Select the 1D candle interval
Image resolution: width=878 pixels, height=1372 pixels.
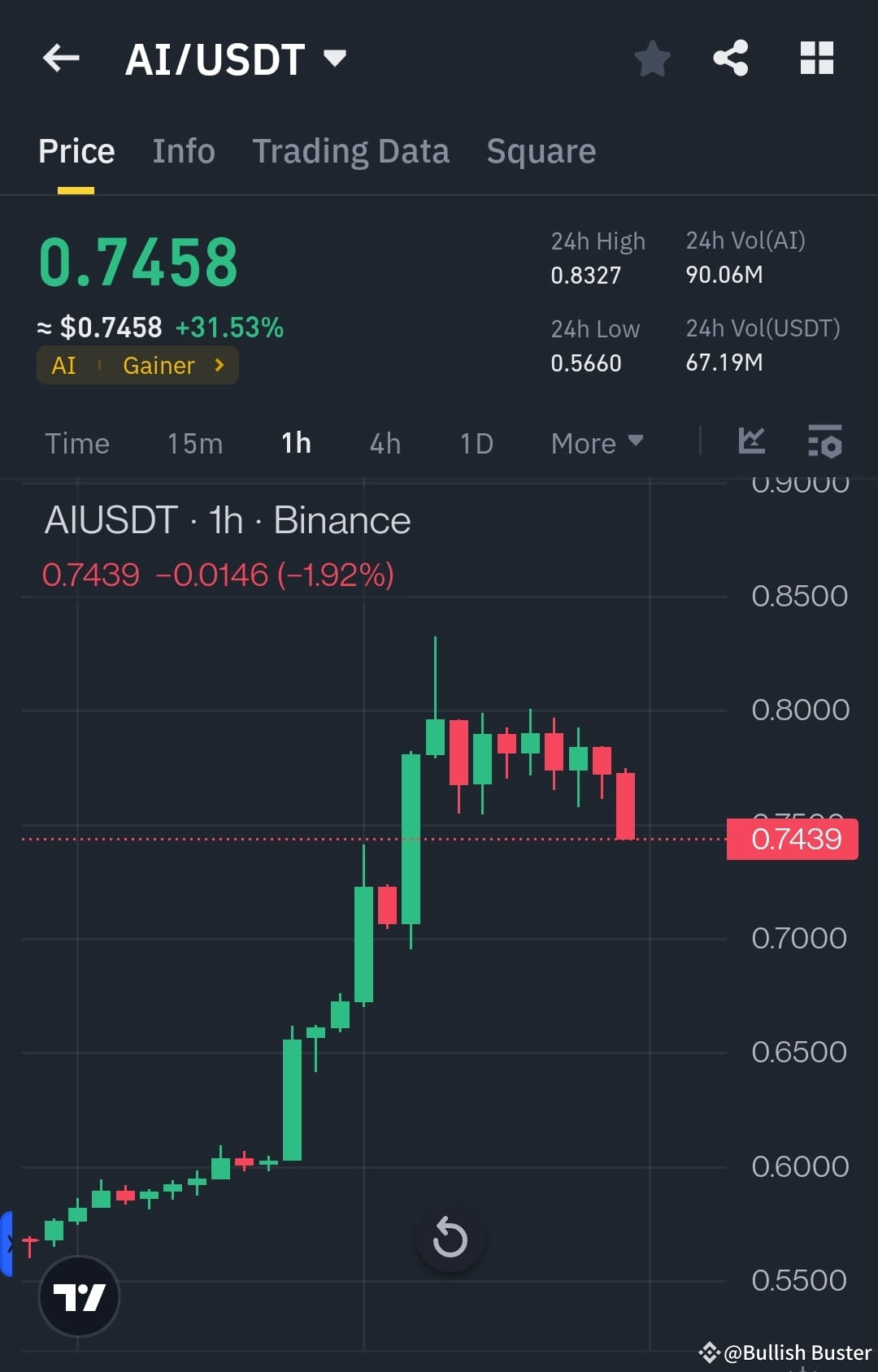476,443
